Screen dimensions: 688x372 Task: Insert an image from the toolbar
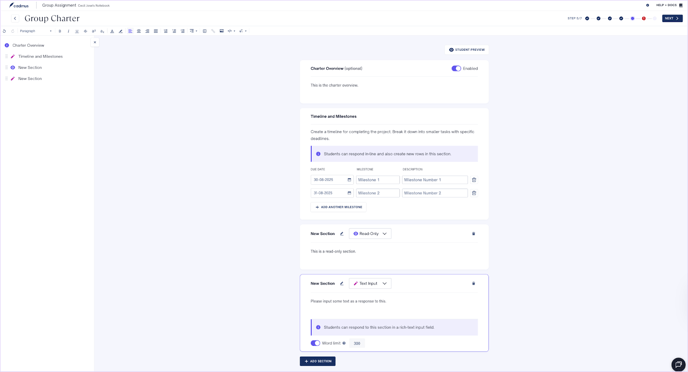point(222,31)
